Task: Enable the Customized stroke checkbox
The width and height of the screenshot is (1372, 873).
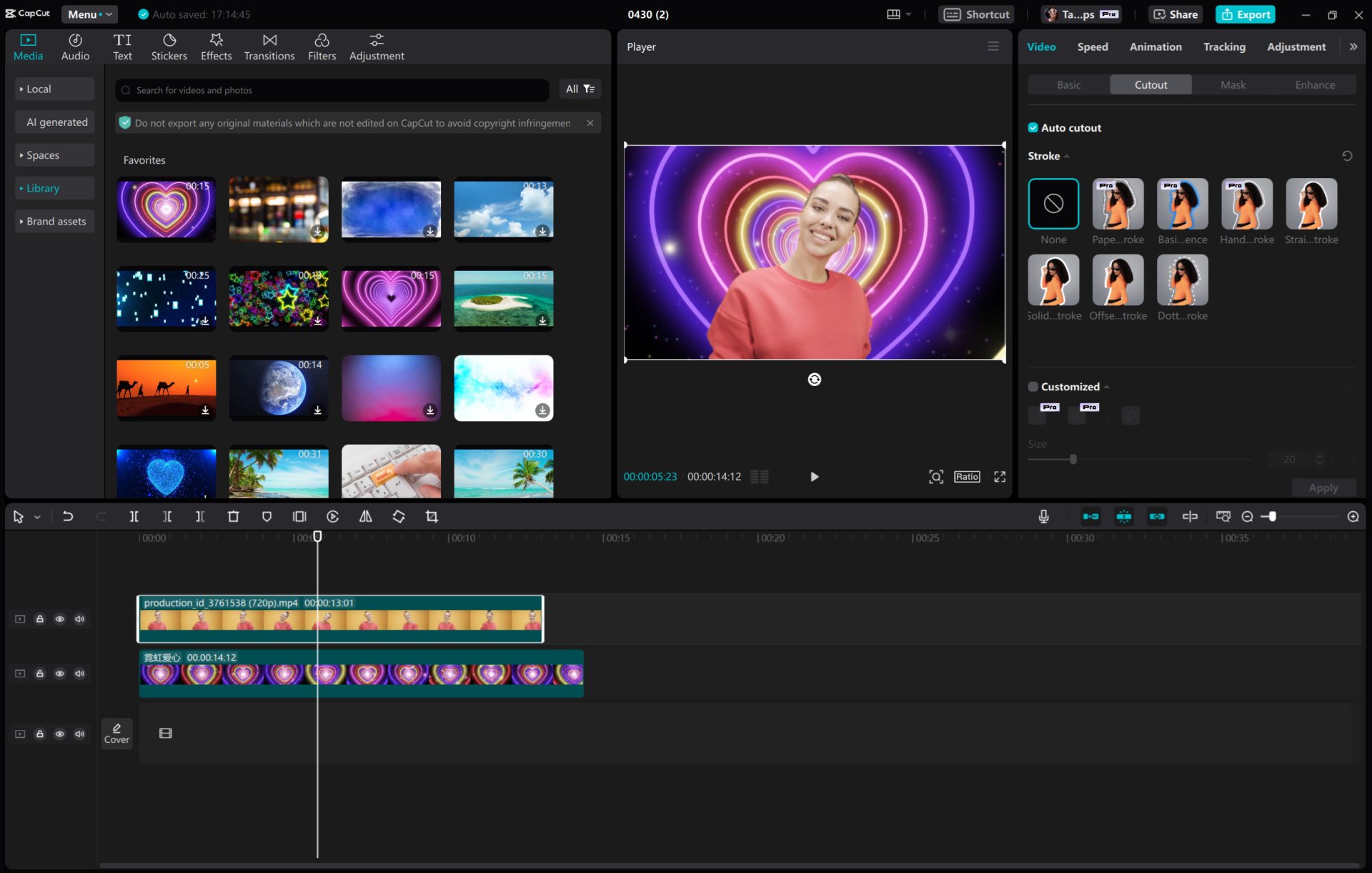Action: (1033, 387)
